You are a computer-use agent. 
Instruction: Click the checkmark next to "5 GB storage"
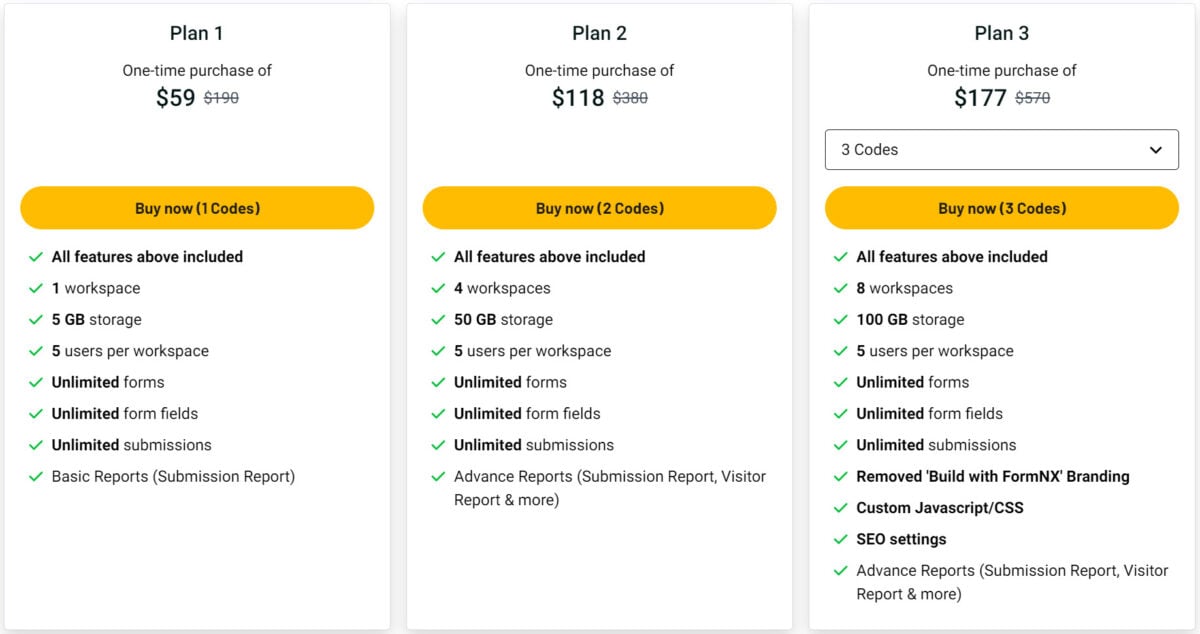point(35,319)
